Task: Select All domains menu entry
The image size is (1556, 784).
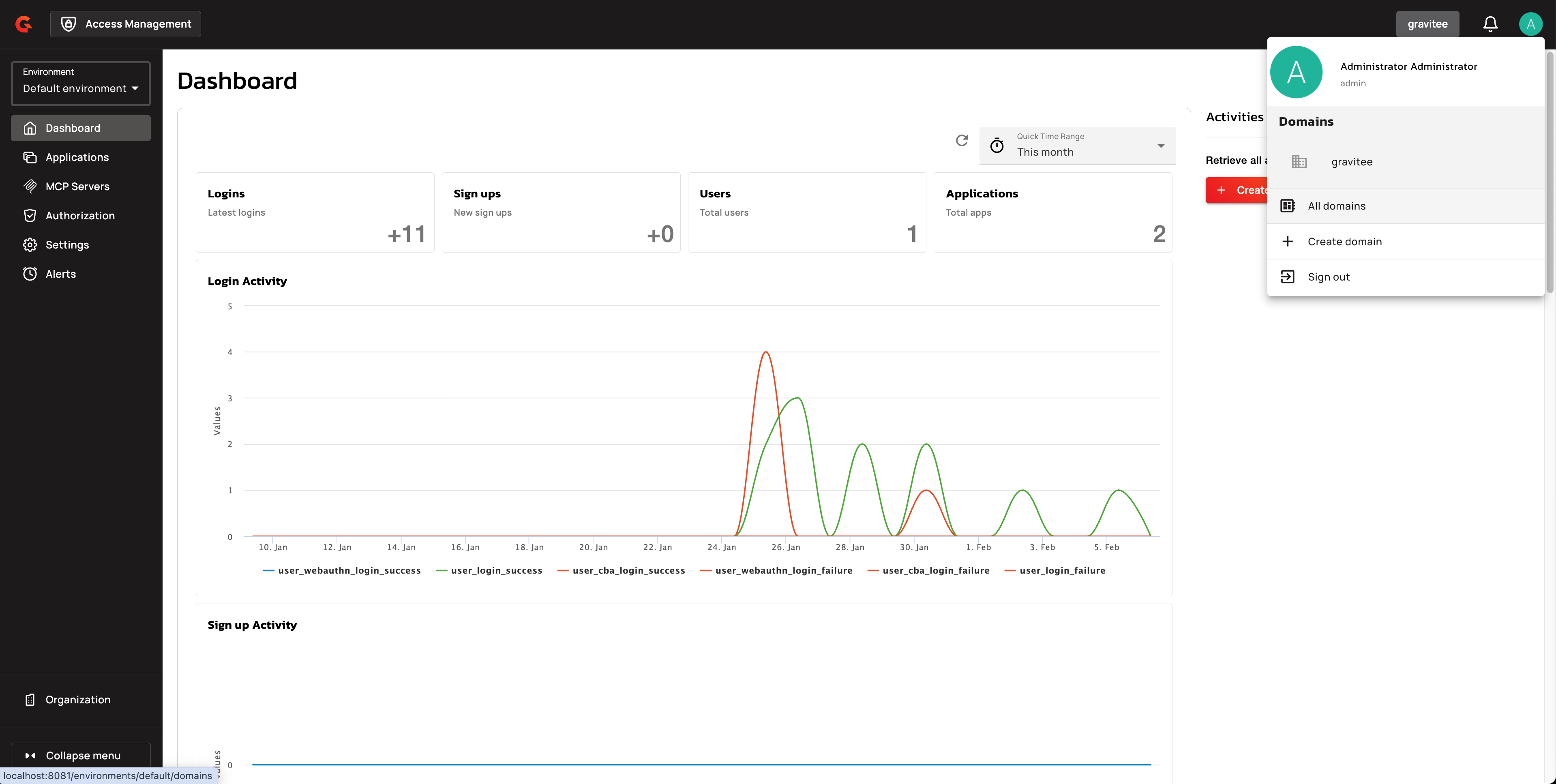Action: coord(1336,206)
